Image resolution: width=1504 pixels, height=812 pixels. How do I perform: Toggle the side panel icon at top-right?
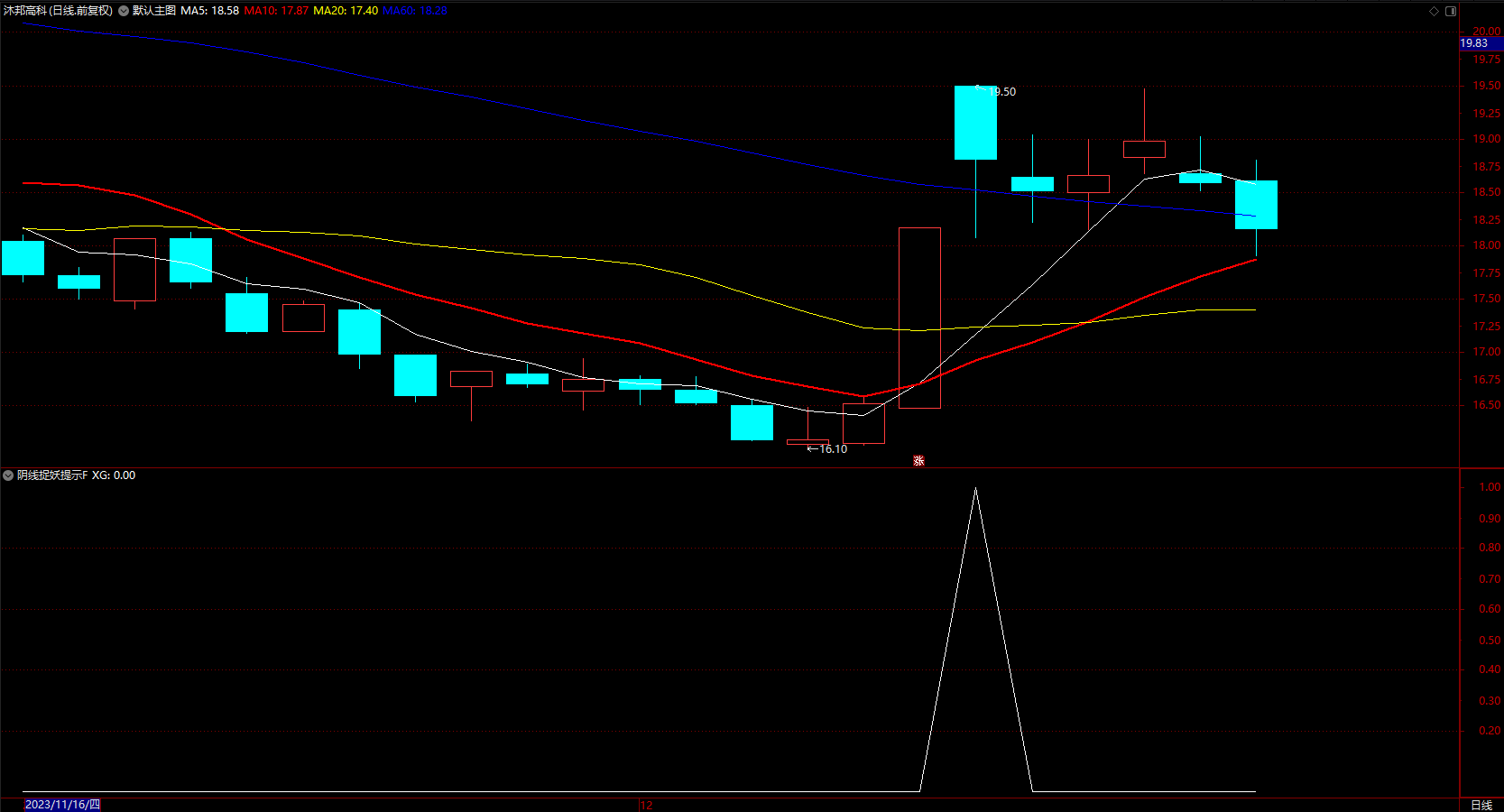pos(1451,11)
